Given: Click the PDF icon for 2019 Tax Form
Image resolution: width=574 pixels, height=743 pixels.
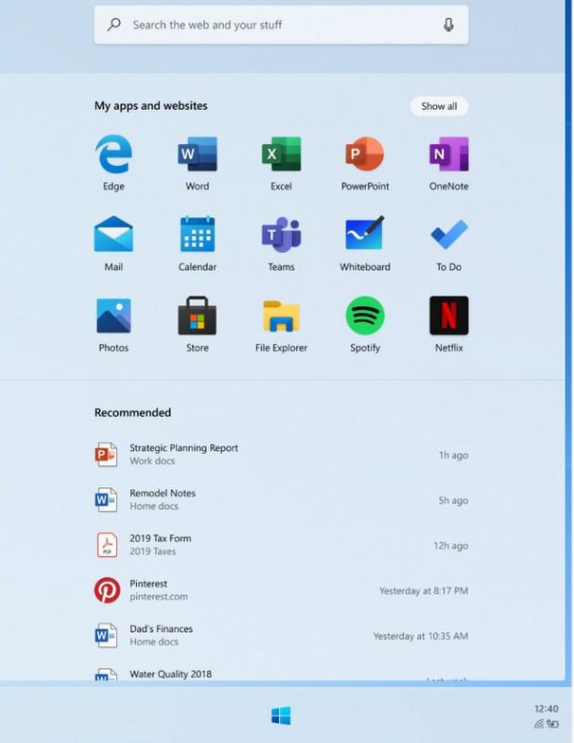Looking at the screenshot, I should coord(107,545).
